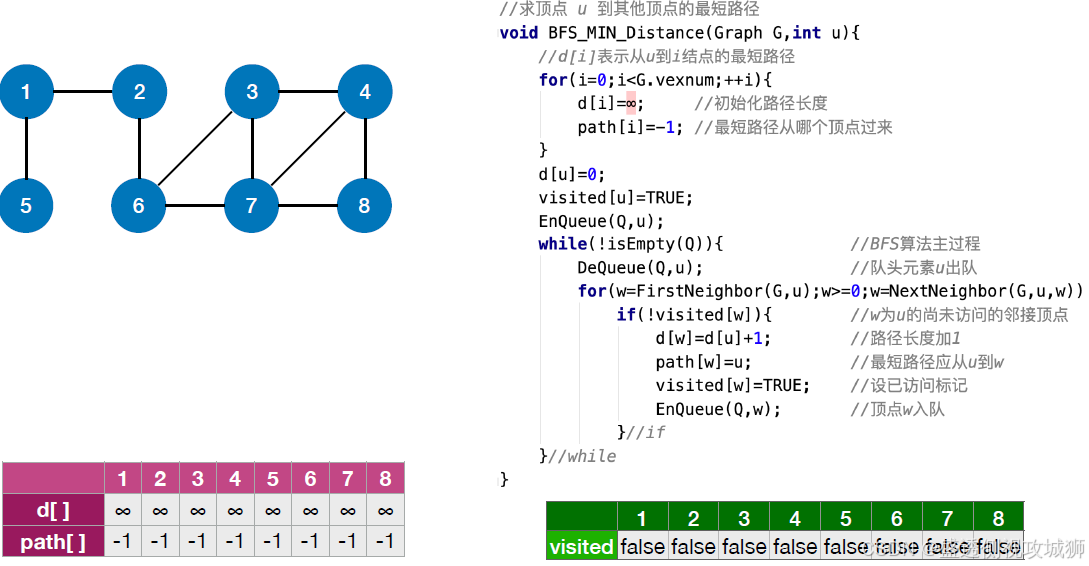
Task: Click graph node 5 circle
Action: click(26, 206)
